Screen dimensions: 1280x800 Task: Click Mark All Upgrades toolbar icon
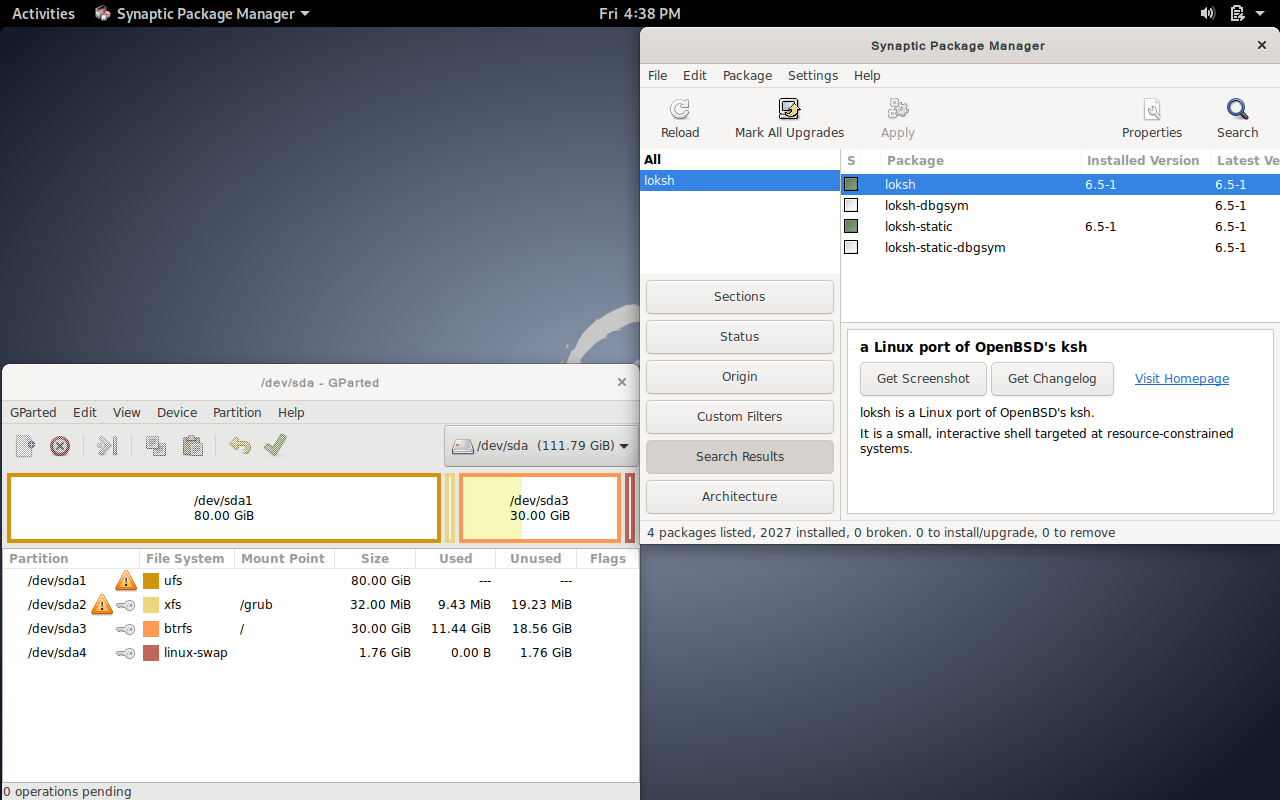pos(789,109)
